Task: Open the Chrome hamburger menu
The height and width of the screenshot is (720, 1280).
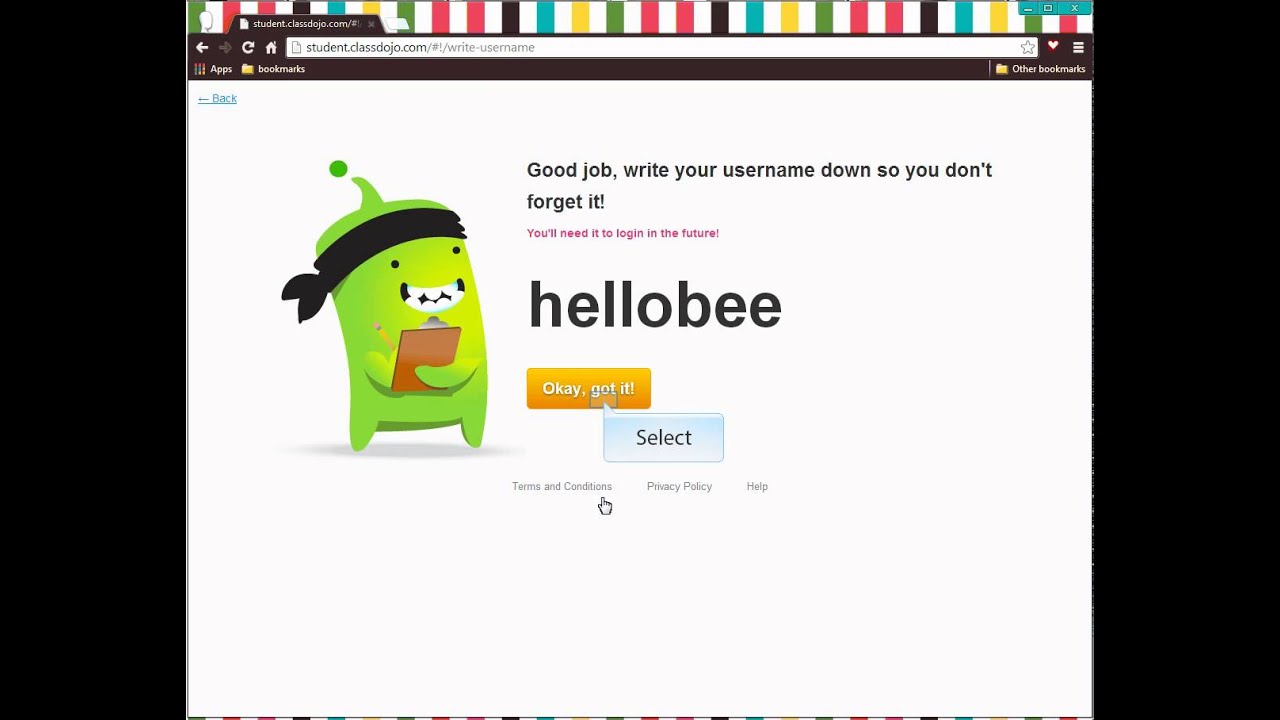Action: pyautogui.click(x=1078, y=47)
